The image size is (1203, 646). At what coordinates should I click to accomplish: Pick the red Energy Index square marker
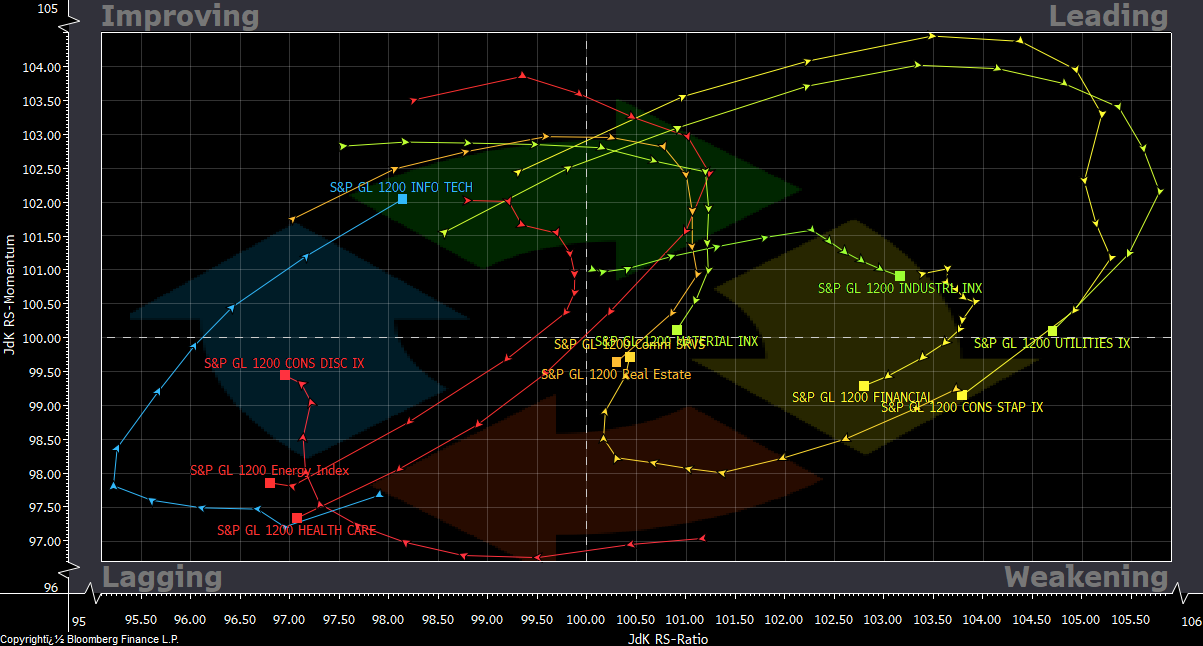(270, 483)
